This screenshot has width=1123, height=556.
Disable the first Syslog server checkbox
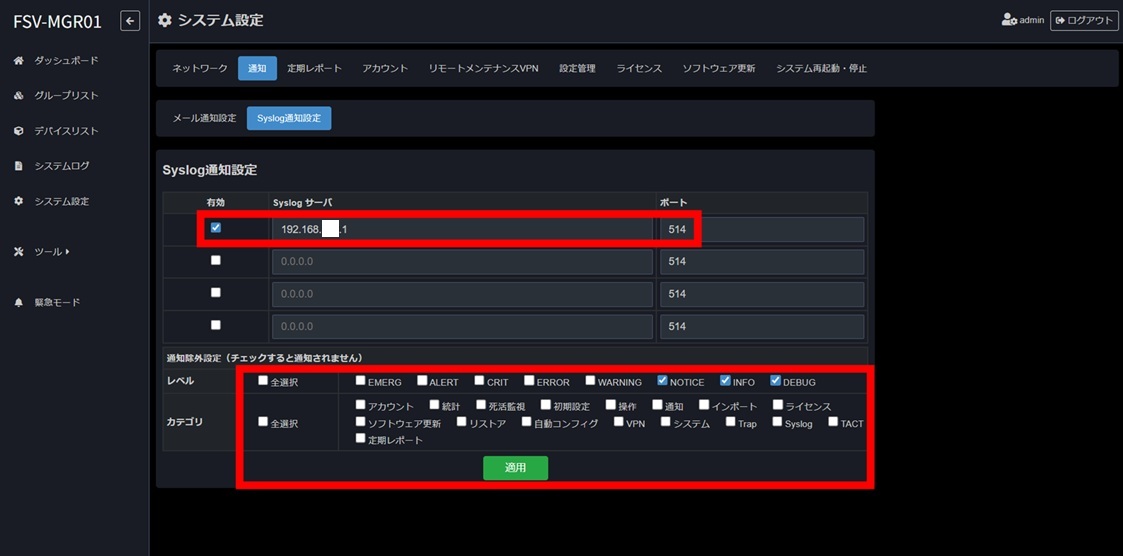click(216, 228)
